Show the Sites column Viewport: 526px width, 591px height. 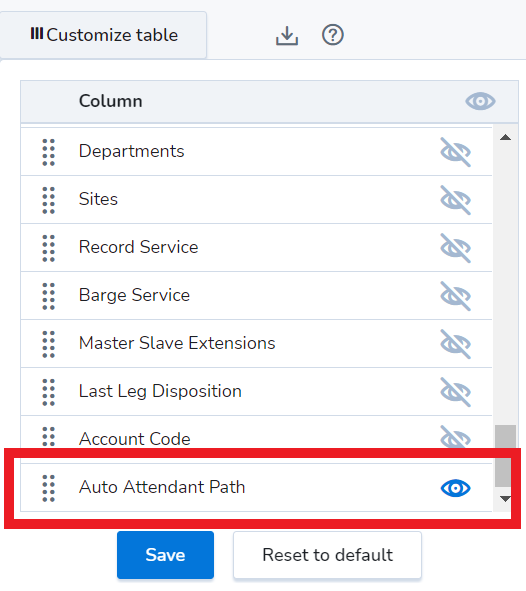pos(456,200)
